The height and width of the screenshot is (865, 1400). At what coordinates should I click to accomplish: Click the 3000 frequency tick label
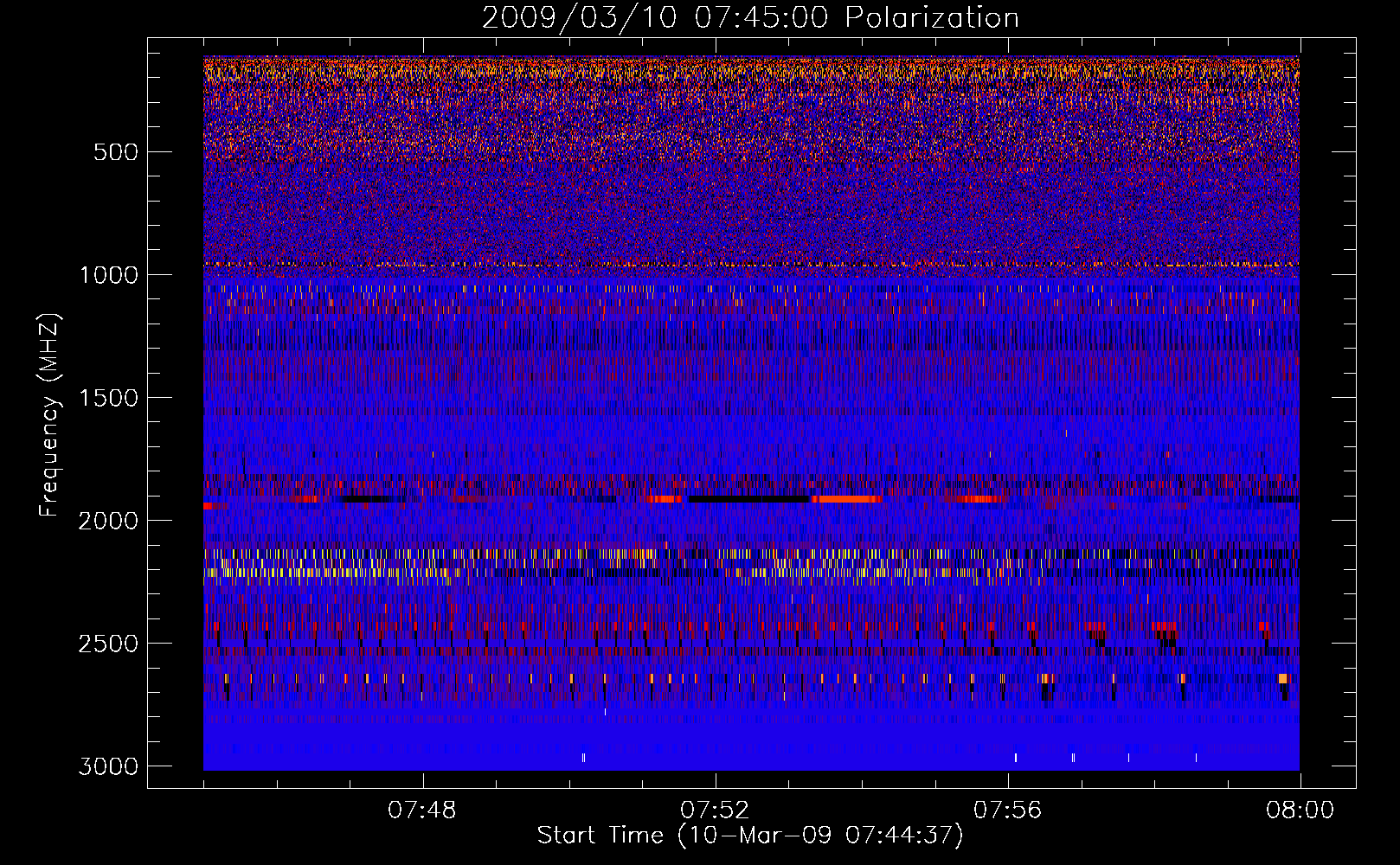point(108,766)
